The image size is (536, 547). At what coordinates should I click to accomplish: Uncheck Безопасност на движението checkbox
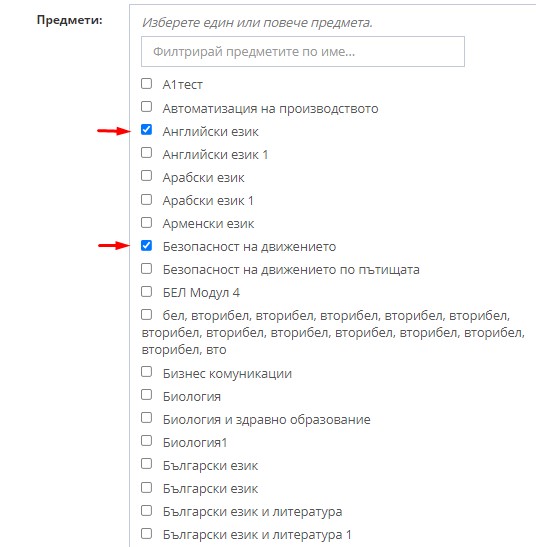147,246
